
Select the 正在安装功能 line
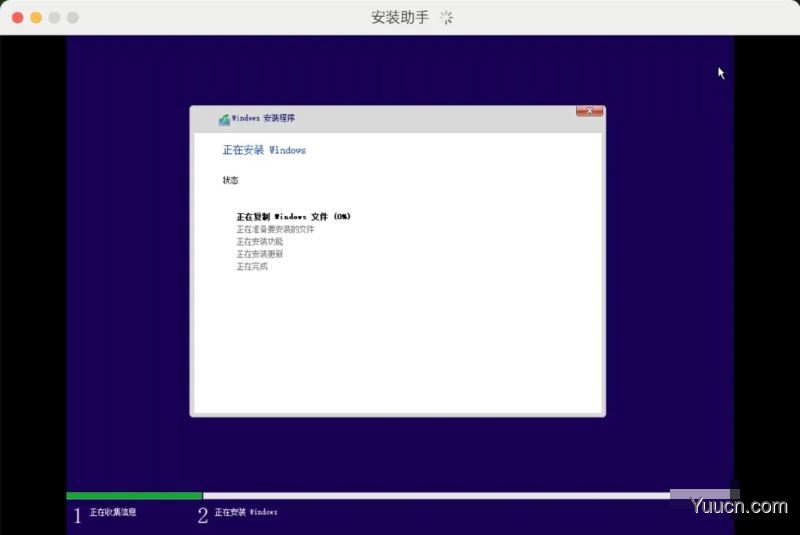pos(260,241)
